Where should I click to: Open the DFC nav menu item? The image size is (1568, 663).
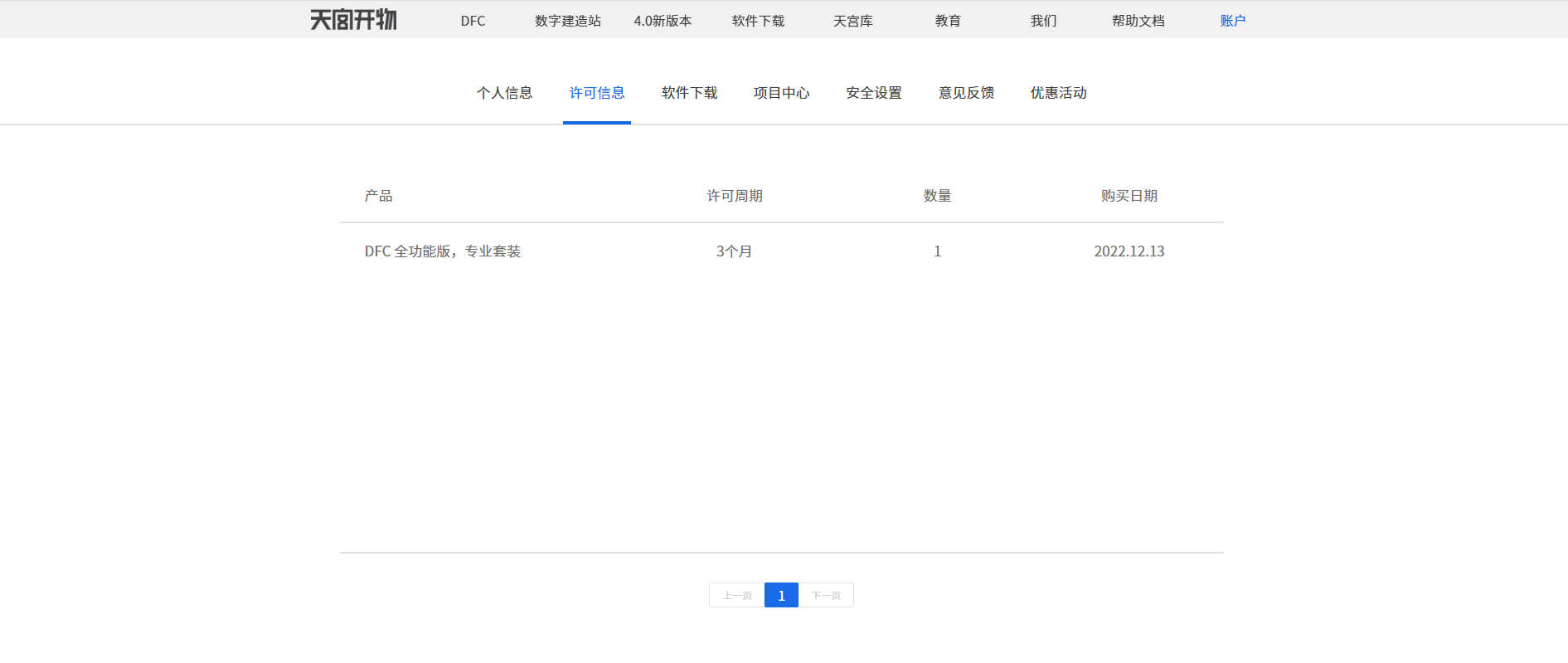coord(473,21)
